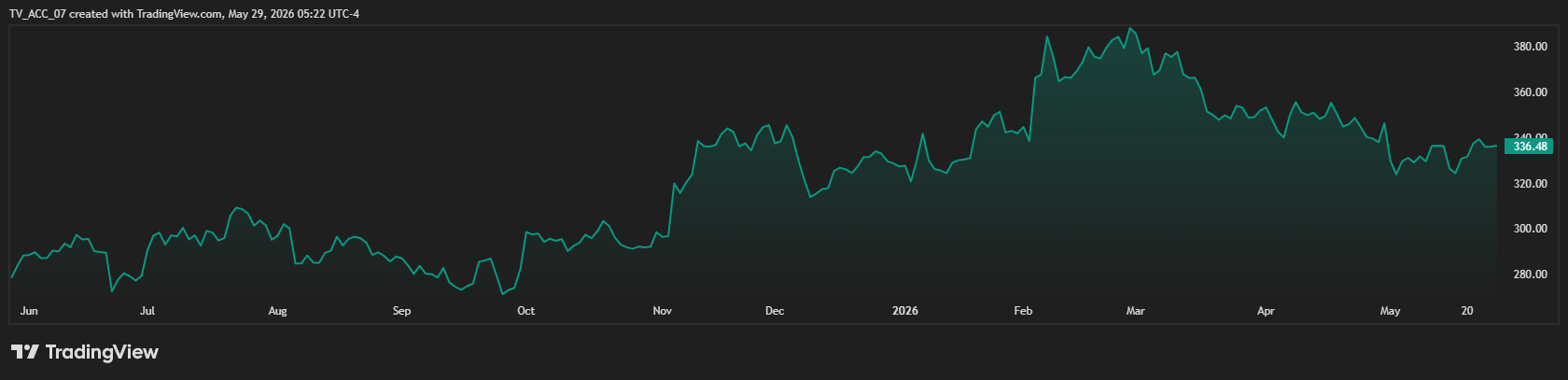
Task: Select the Oct time axis marker
Action: tap(525, 311)
